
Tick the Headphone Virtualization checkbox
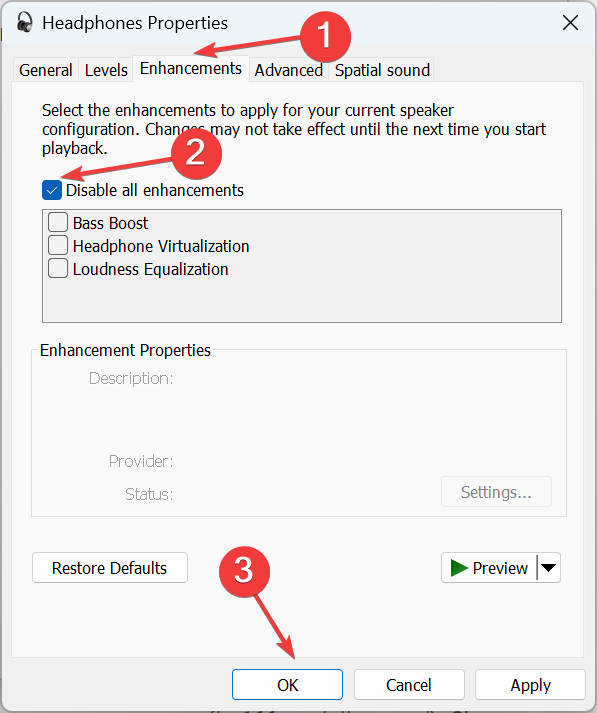(x=58, y=246)
